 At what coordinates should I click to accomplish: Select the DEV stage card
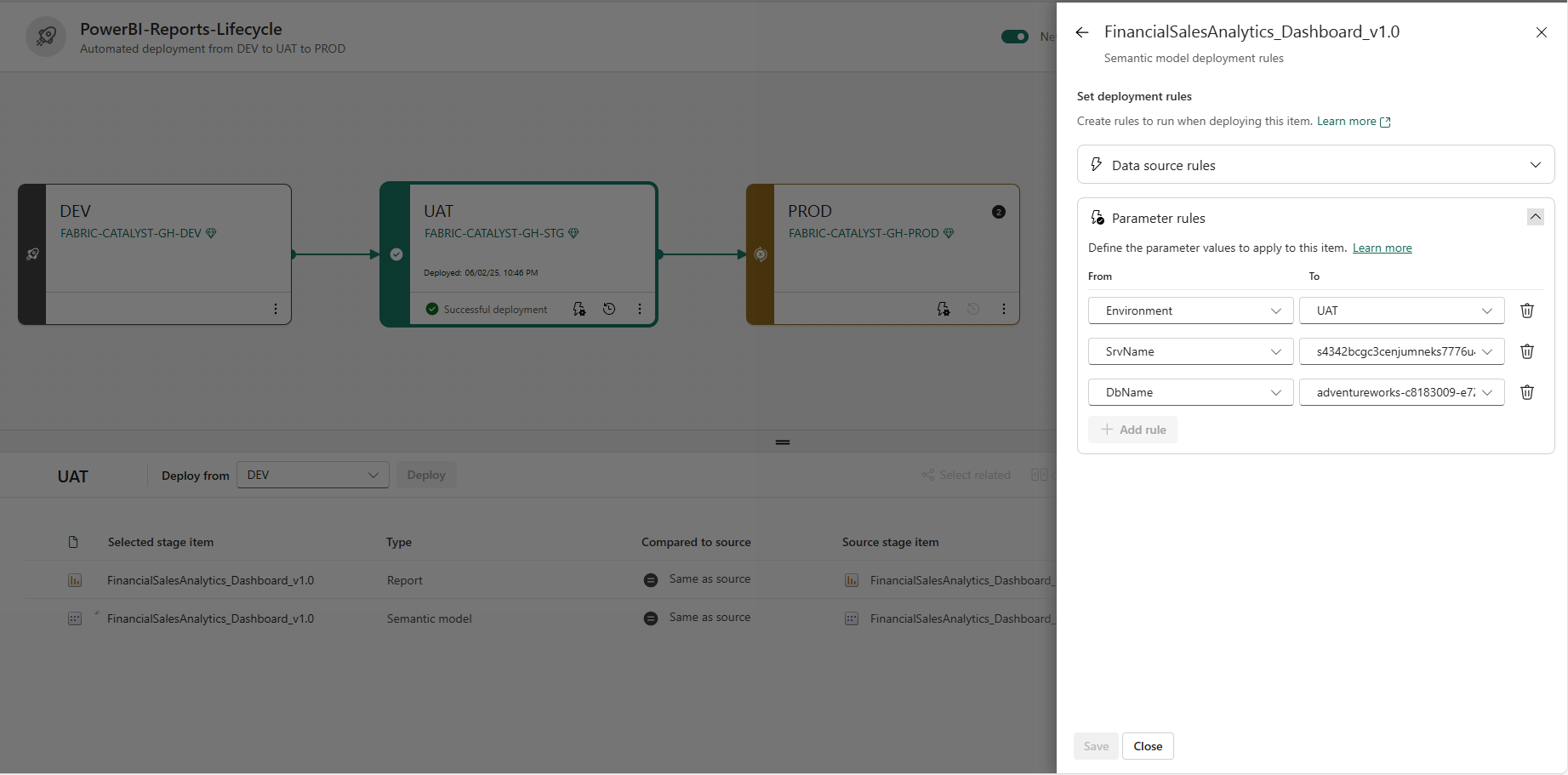(x=155, y=254)
